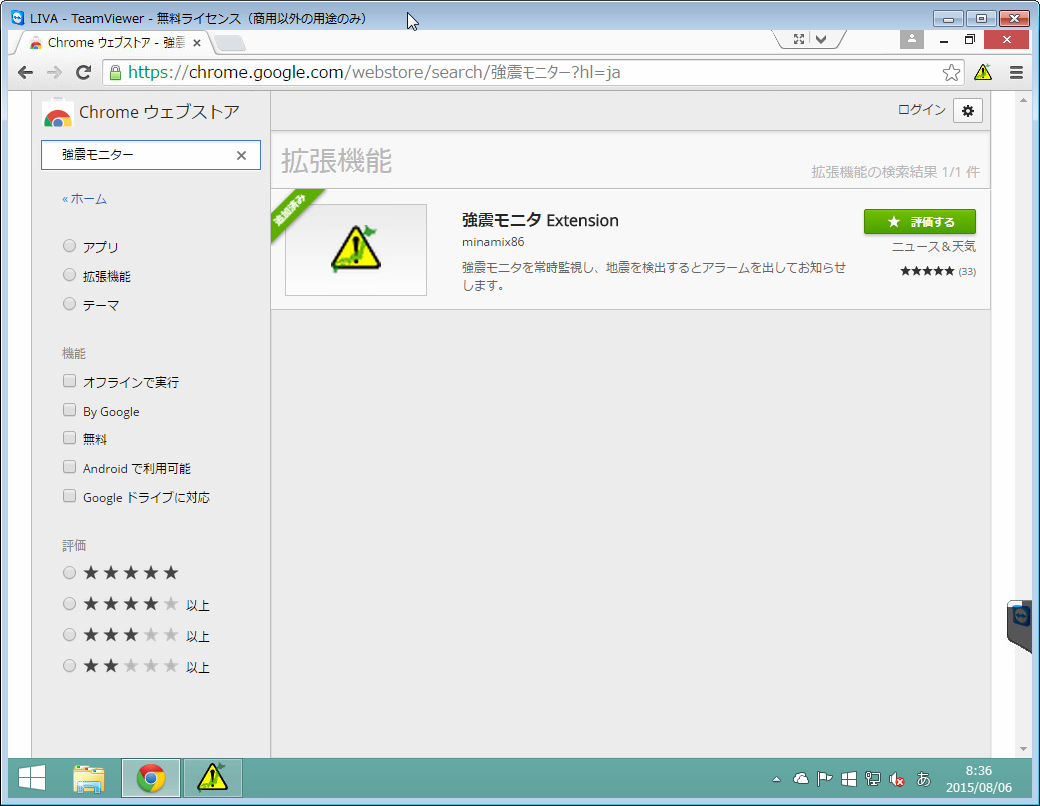The width and height of the screenshot is (1040, 806).
Task: Toggle the Japanese IME indicator
Action: [x=923, y=779]
